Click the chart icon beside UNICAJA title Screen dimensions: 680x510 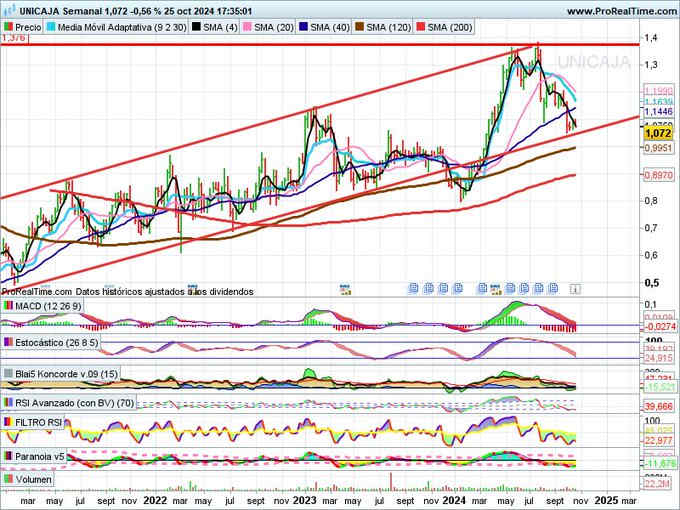coord(8,10)
